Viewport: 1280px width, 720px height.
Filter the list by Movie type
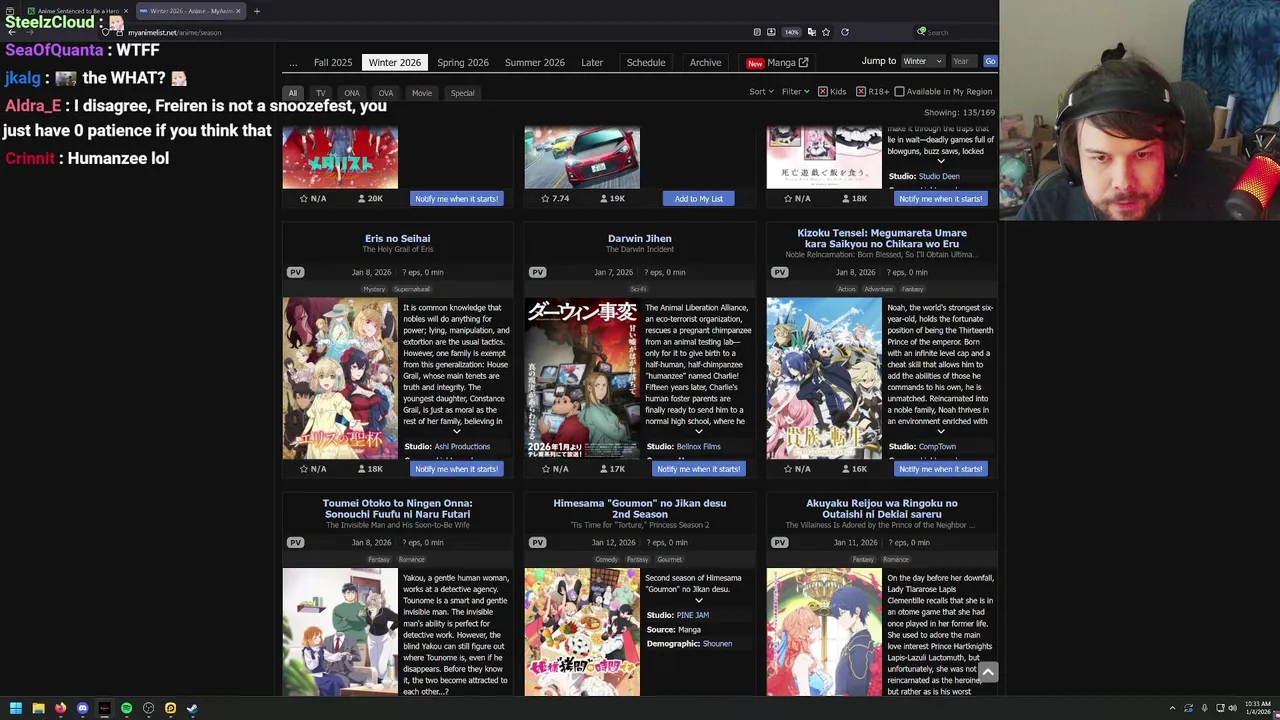422,93
